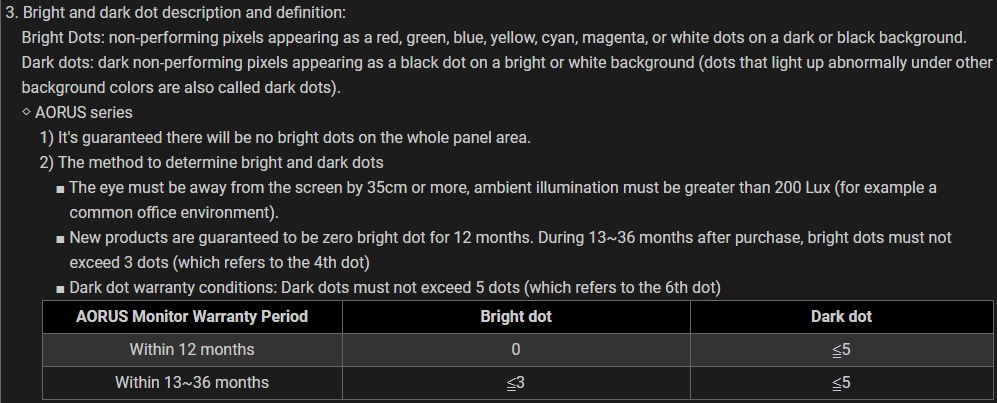Select the "Dark dot" column header
997x403 pixels.
(841, 317)
